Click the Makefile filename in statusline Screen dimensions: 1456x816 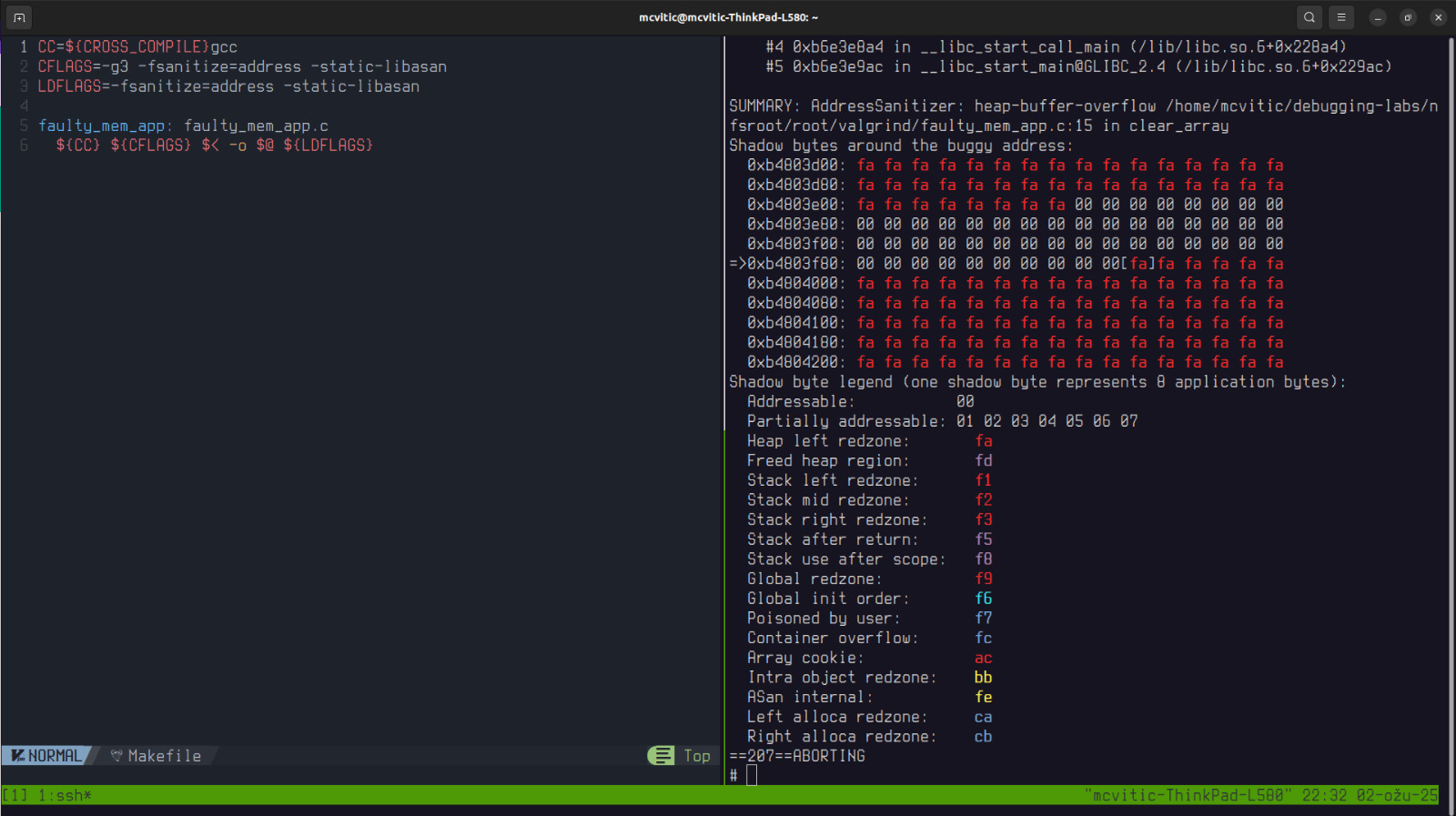coord(165,756)
